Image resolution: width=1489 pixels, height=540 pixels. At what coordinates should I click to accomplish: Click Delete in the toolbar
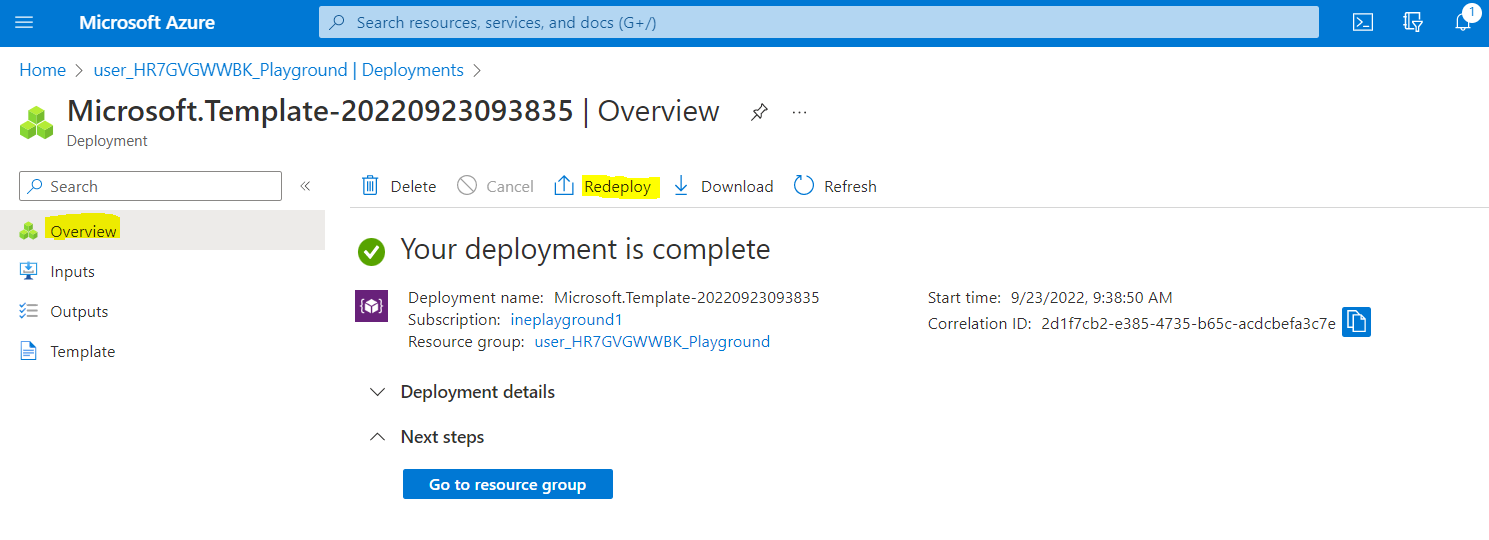pyautogui.click(x=399, y=186)
